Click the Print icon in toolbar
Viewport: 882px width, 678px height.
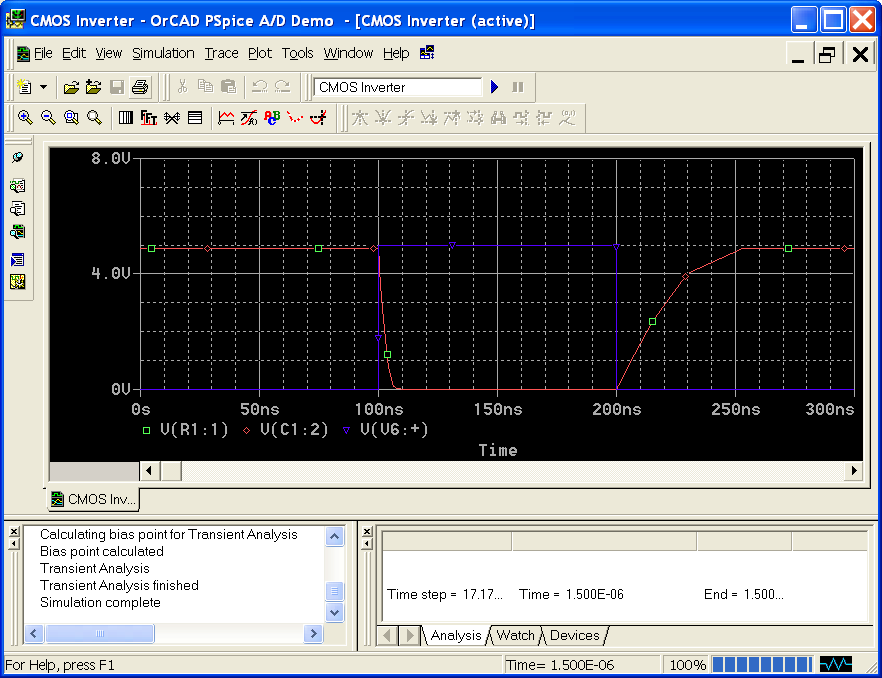pyautogui.click(x=139, y=87)
